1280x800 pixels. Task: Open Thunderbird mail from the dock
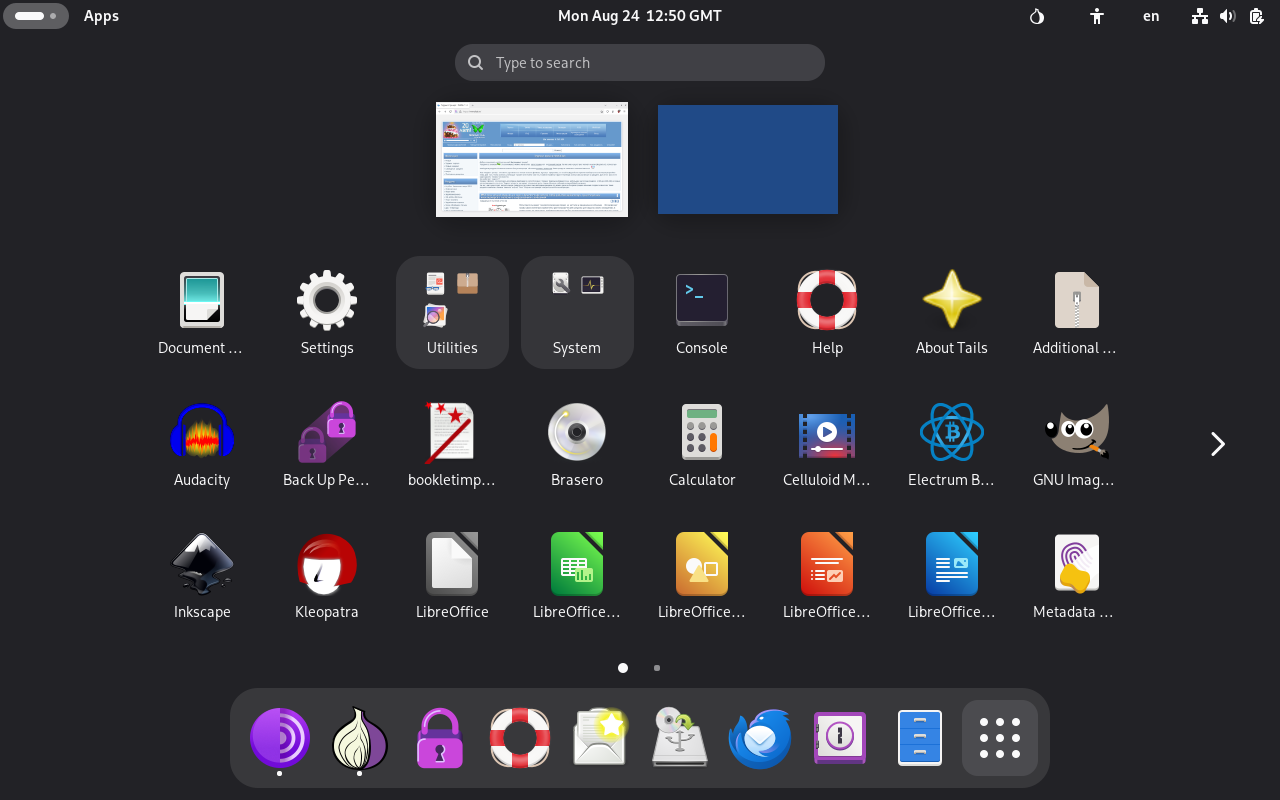point(760,738)
